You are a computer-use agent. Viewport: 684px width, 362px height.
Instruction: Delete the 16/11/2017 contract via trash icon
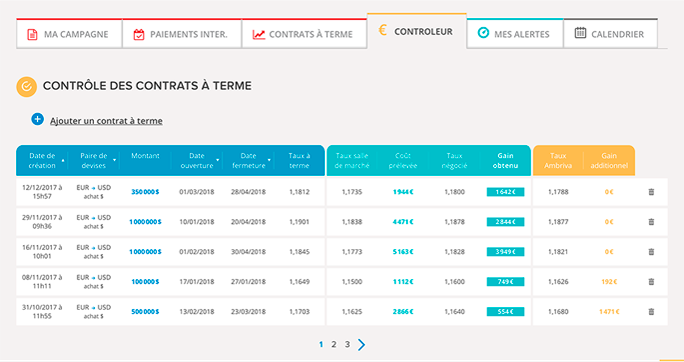[x=651, y=252]
